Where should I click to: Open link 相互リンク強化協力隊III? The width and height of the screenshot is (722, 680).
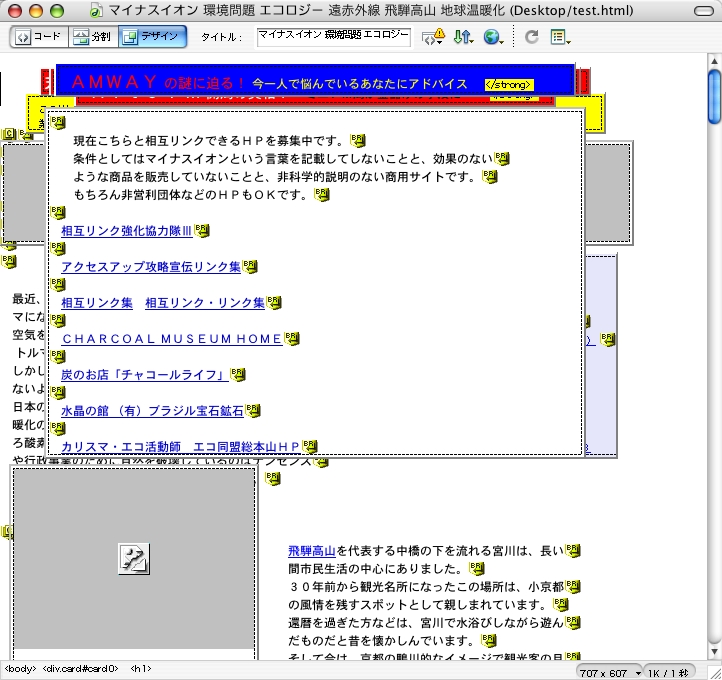126,231
